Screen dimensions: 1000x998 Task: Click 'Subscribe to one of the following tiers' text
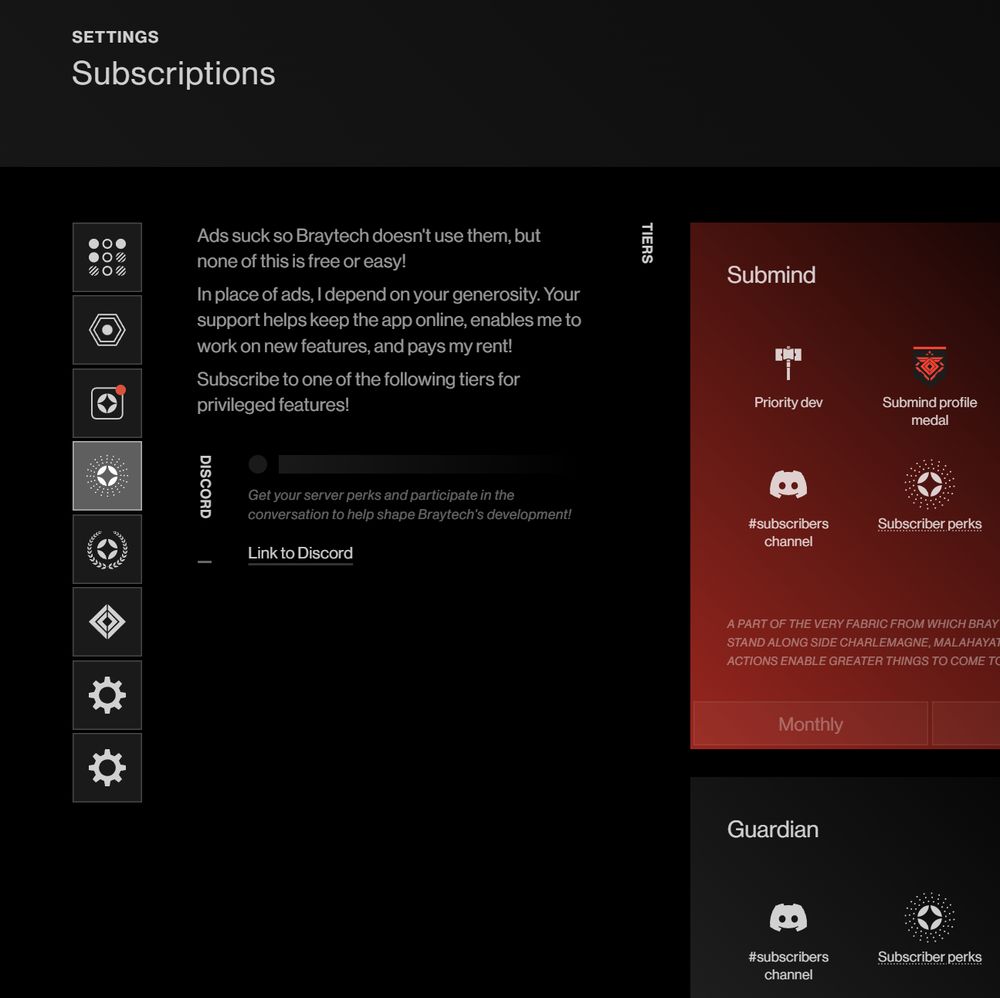click(358, 392)
